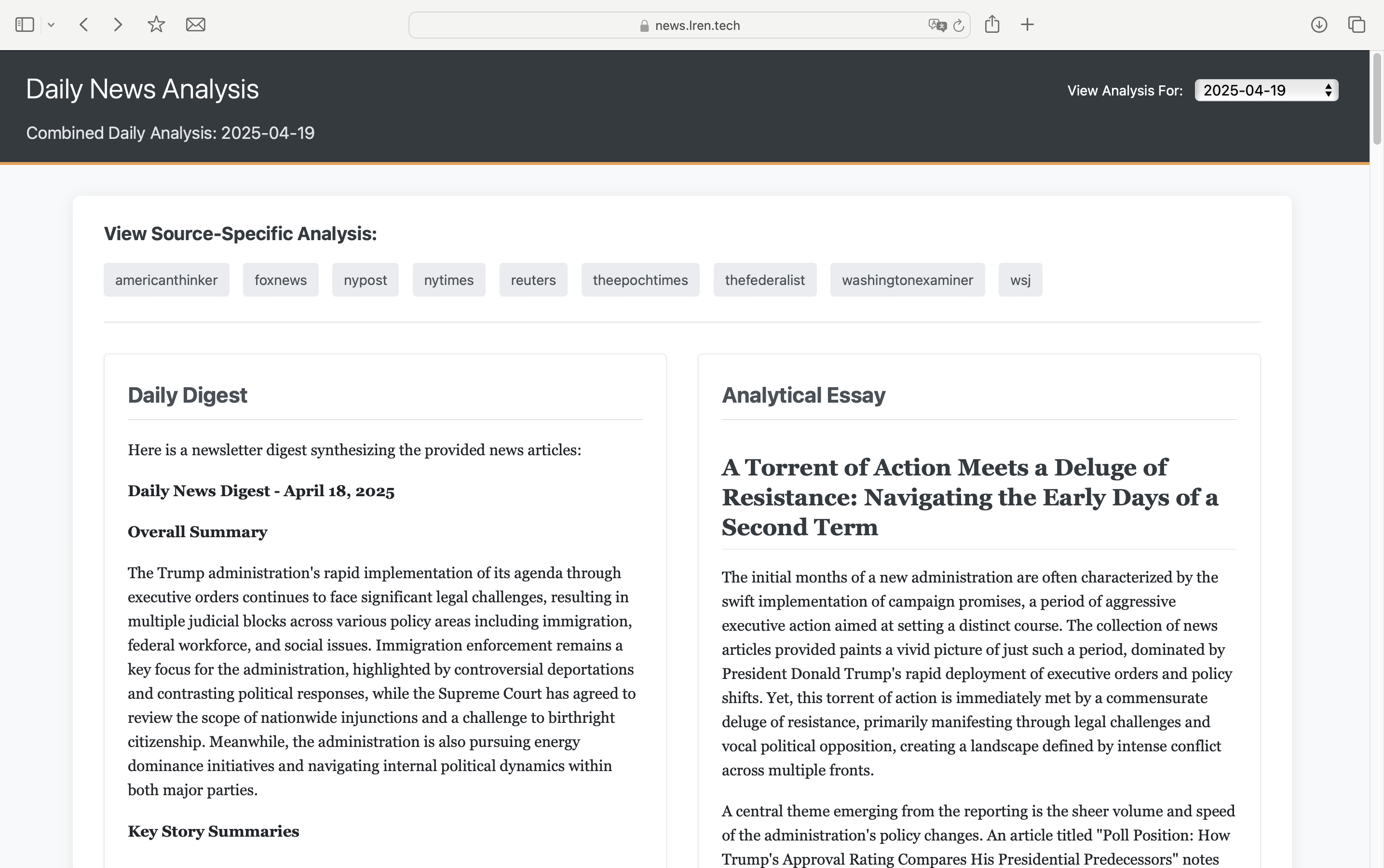
Task: Click the mail envelope icon
Action: (196, 25)
